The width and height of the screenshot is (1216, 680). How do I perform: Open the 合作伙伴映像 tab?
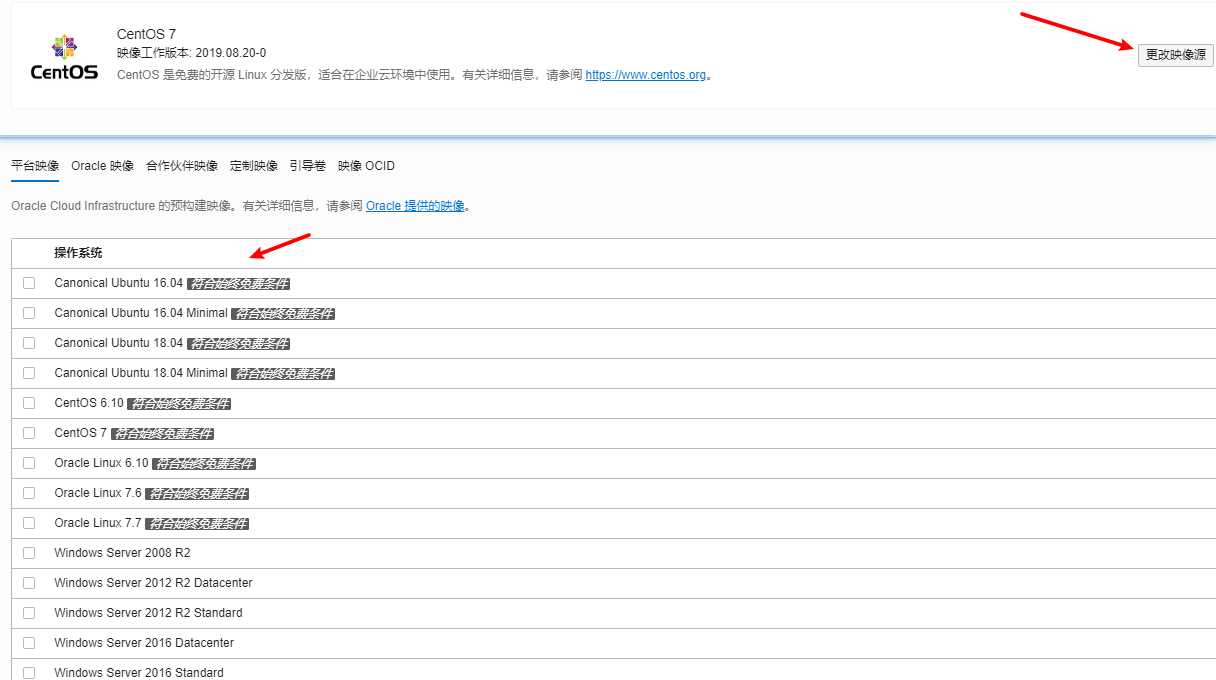(x=182, y=166)
